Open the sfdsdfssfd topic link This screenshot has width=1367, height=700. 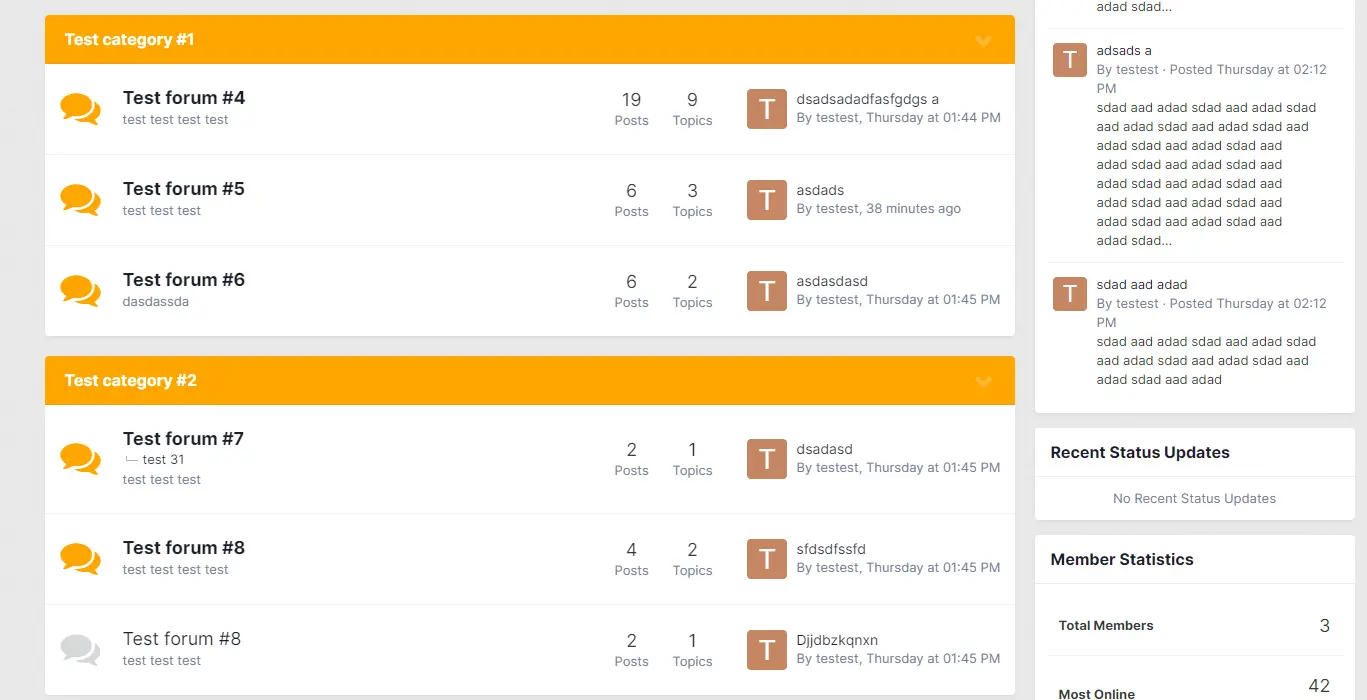click(831, 549)
